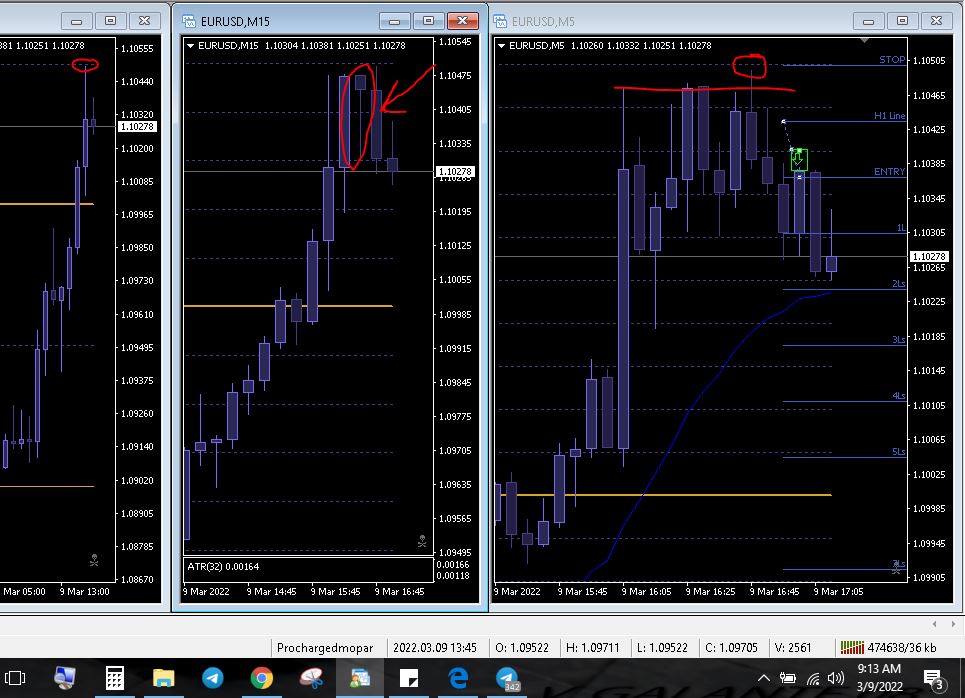Open the Snipping Tool scissors icon
Image resolution: width=965 pixels, height=698 pixels.
click(x=311, y=678)
